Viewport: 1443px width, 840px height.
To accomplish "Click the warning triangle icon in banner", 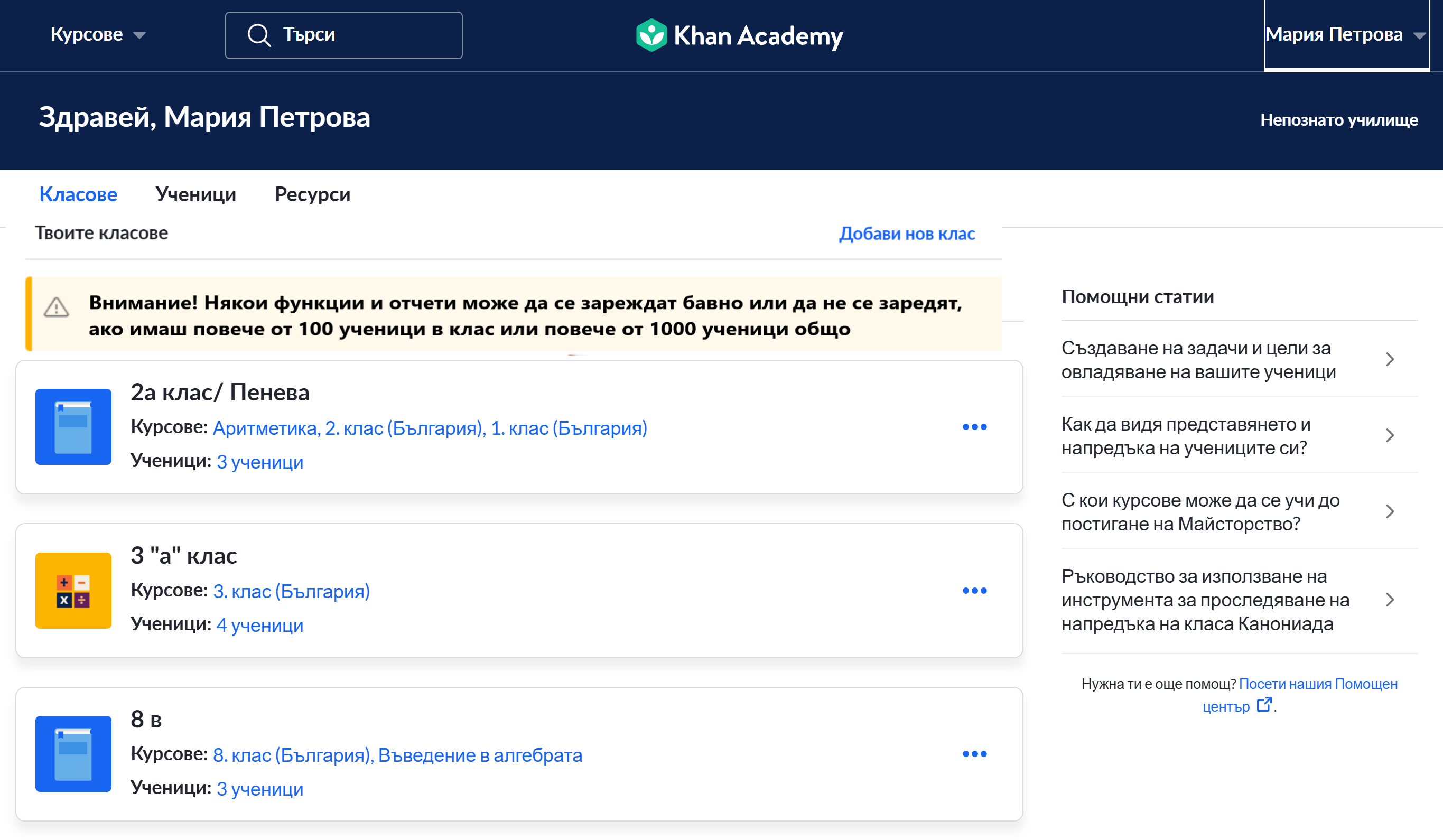I will point(57,307).
